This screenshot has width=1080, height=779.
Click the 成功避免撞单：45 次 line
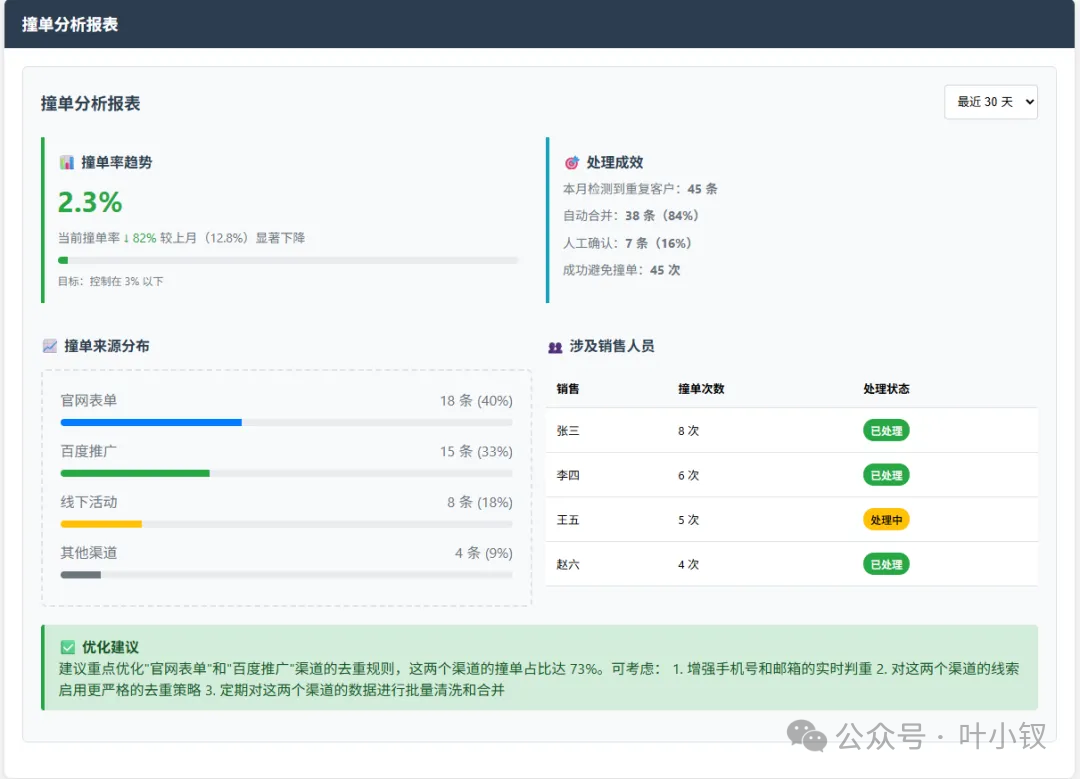pyautogui.click(x=621, y=270)
